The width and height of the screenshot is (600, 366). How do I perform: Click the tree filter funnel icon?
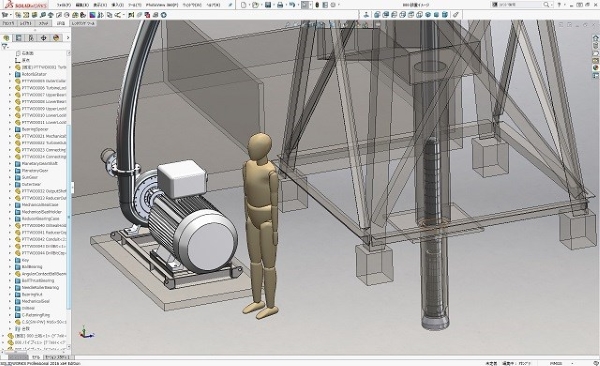pyautogui.click(x=5, y=47)
